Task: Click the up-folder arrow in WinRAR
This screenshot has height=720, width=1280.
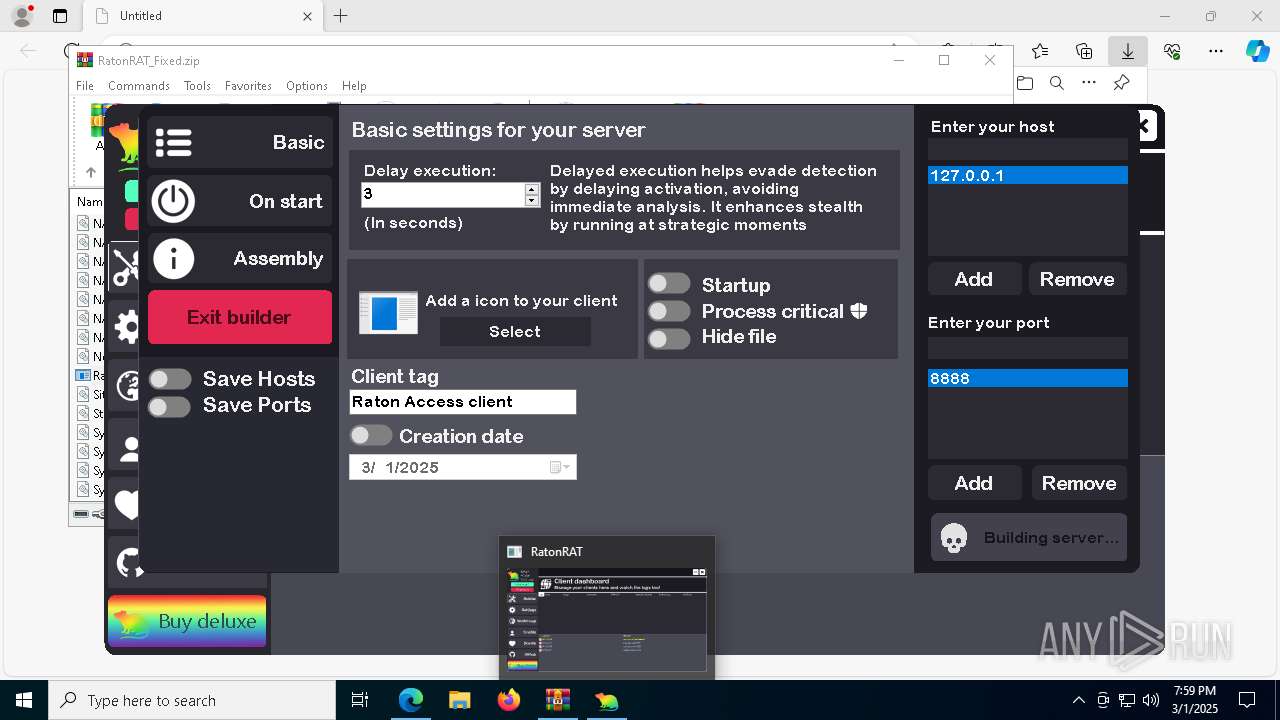Action: click(91, 172)
